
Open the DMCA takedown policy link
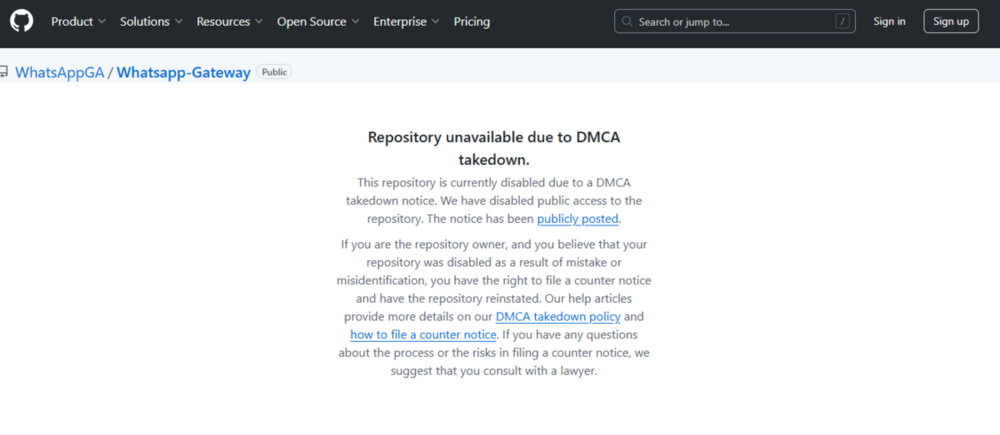point(558,316)
